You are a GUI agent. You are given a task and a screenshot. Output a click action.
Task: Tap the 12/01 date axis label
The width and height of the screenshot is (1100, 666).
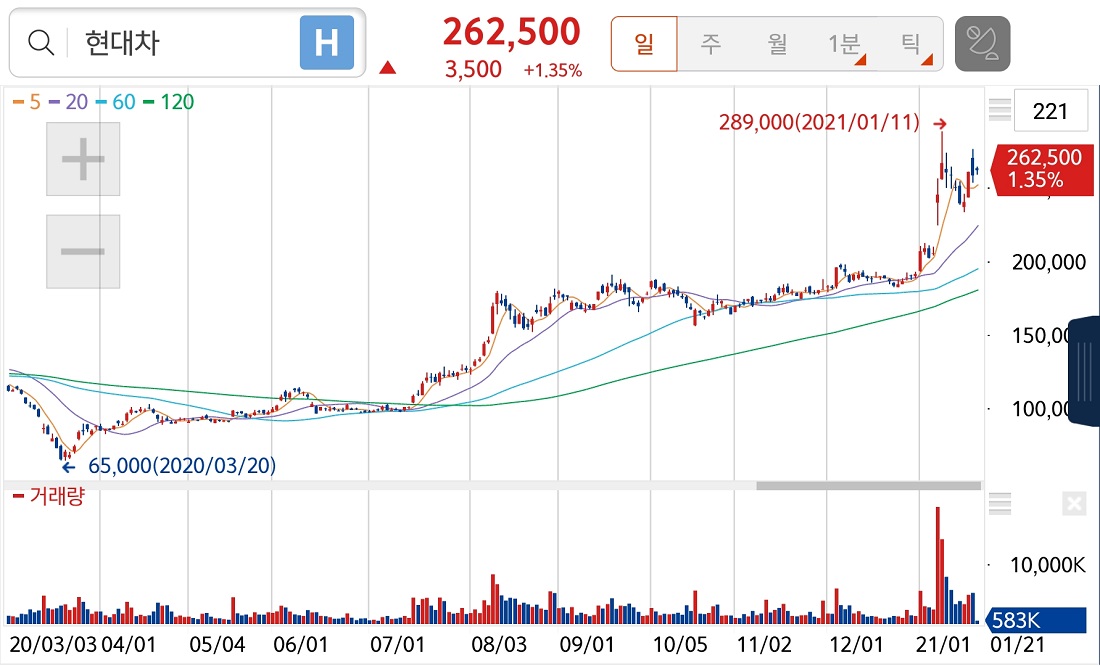coord(856,644)
